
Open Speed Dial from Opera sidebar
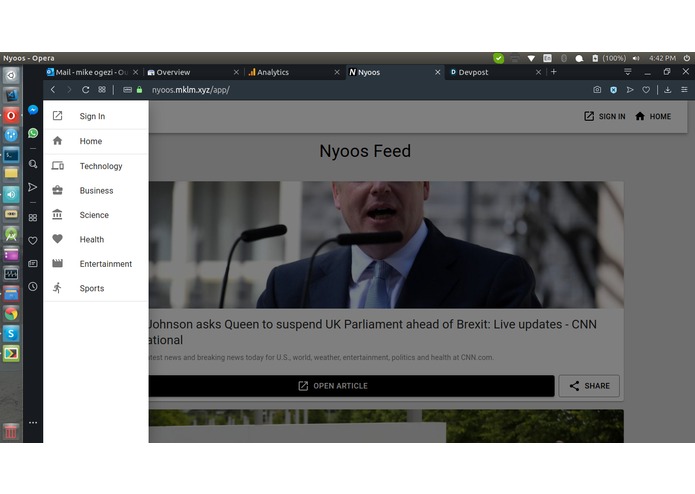[33, 218]
